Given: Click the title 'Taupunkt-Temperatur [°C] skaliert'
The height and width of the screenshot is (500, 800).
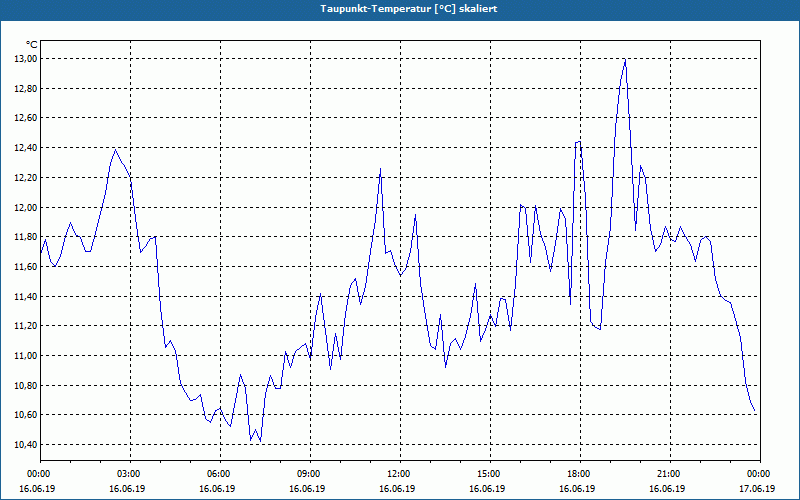Looking at the screenshot, I should pos(409,9).
